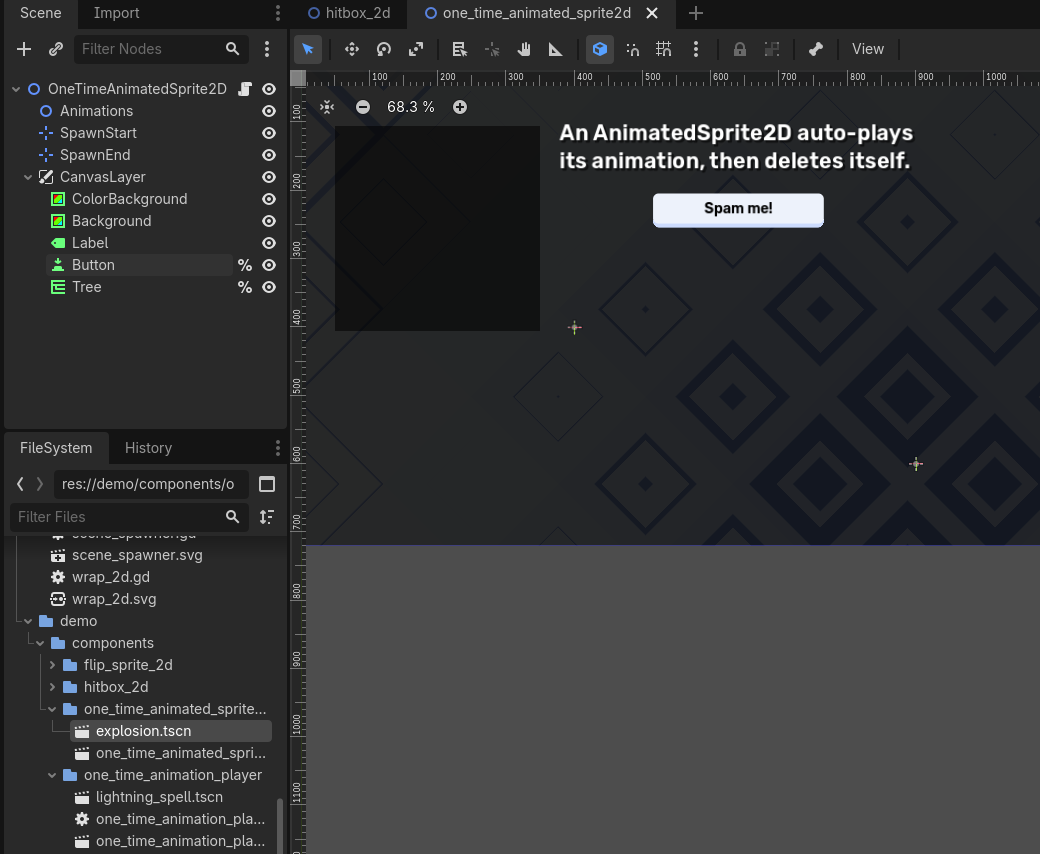Image resolution: width=1040 pixels, height=854 pixels.
Task: Add a new node with the plus icon
Action: coord(24,49)
